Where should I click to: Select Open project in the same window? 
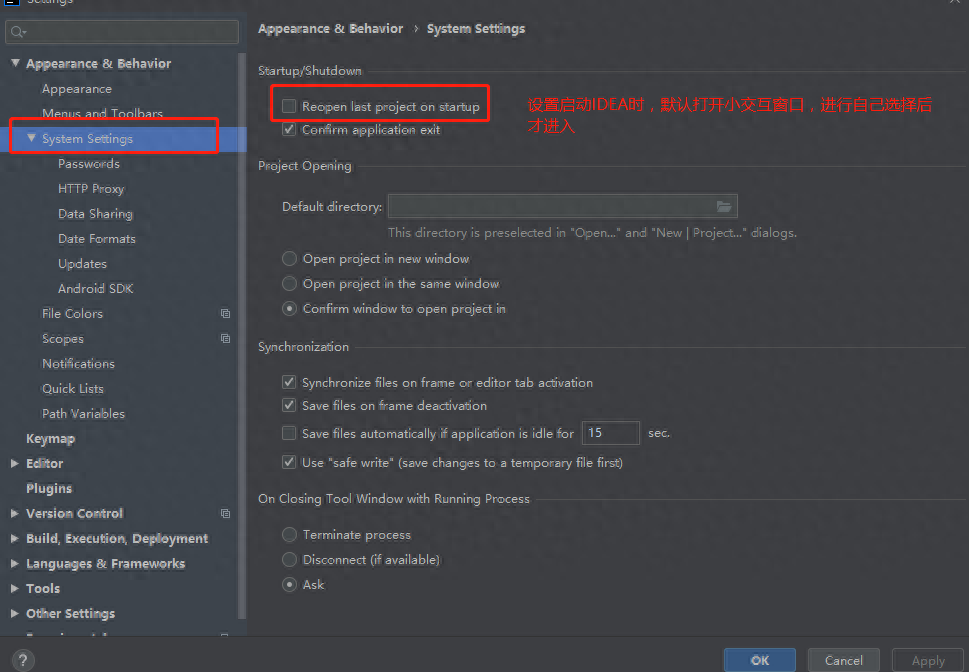click(289, 284)
